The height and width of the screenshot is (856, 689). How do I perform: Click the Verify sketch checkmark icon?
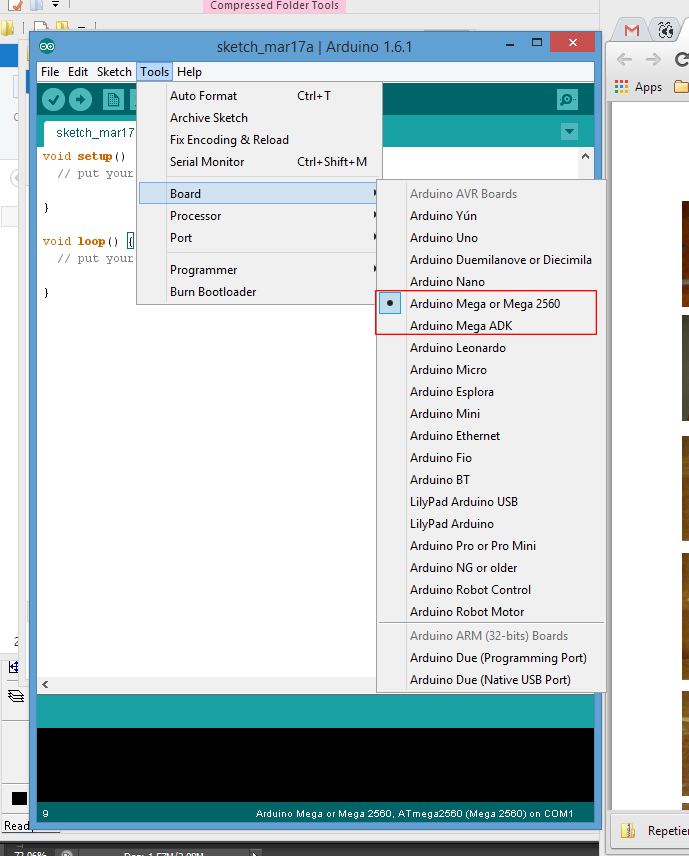pyautogui.click(x=54, y=99)
